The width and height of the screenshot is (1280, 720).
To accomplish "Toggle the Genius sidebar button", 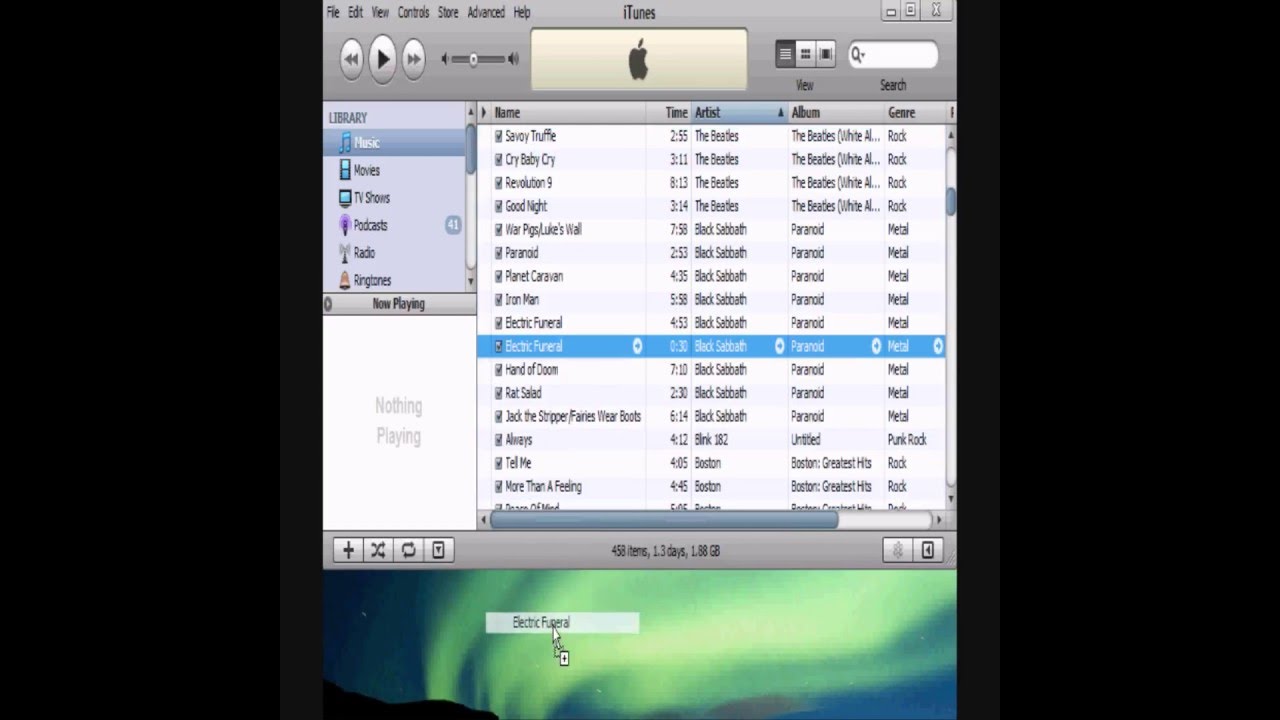I will pos(928,550).
